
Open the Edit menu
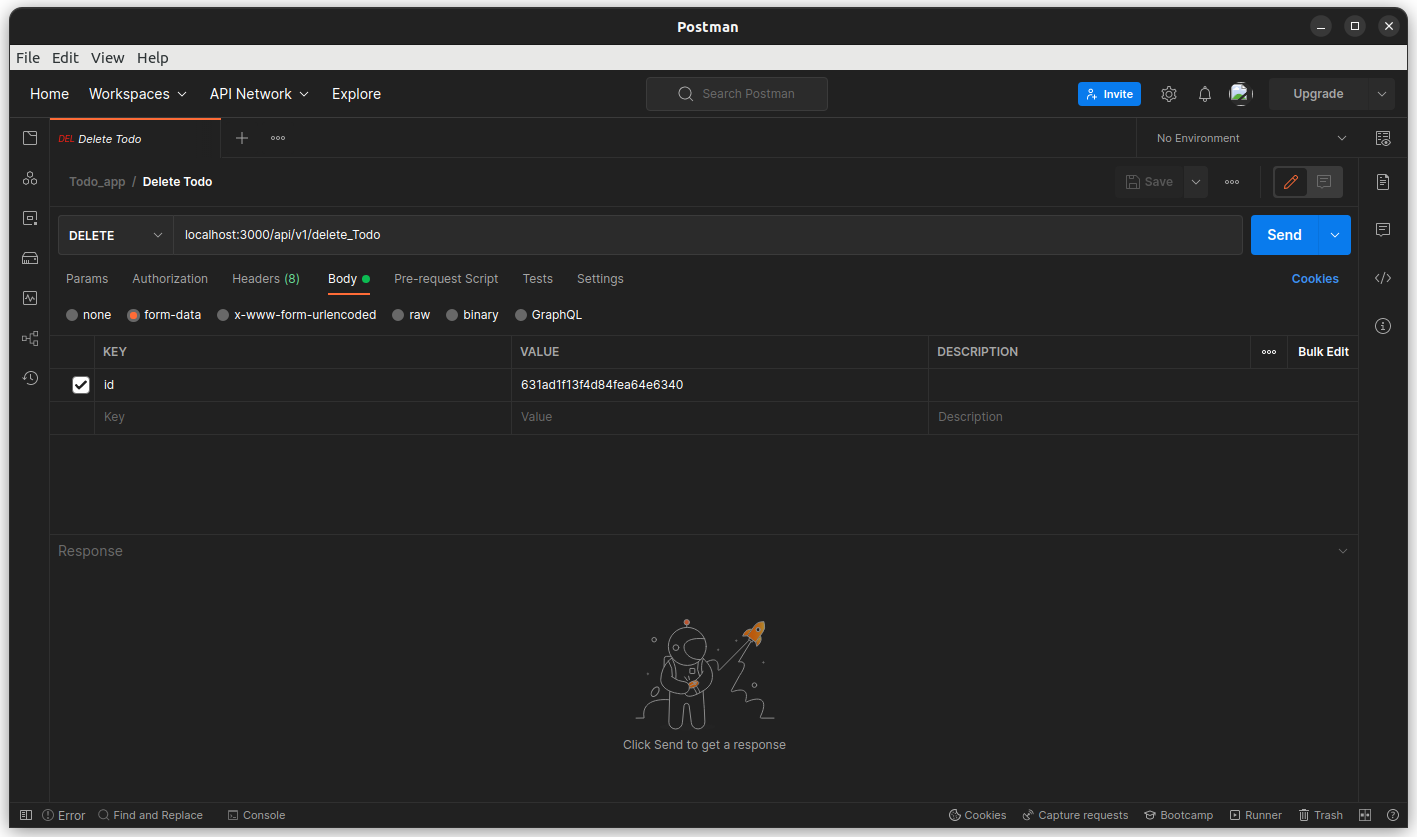tap(65, 58)
